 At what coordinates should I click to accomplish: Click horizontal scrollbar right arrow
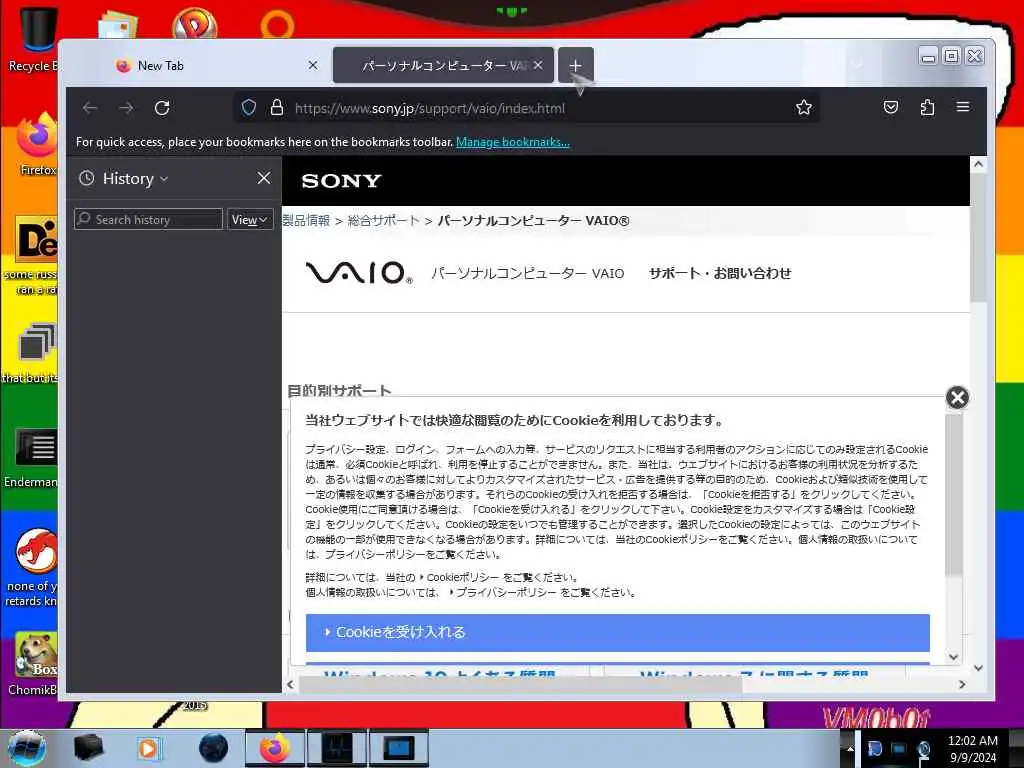961,684
